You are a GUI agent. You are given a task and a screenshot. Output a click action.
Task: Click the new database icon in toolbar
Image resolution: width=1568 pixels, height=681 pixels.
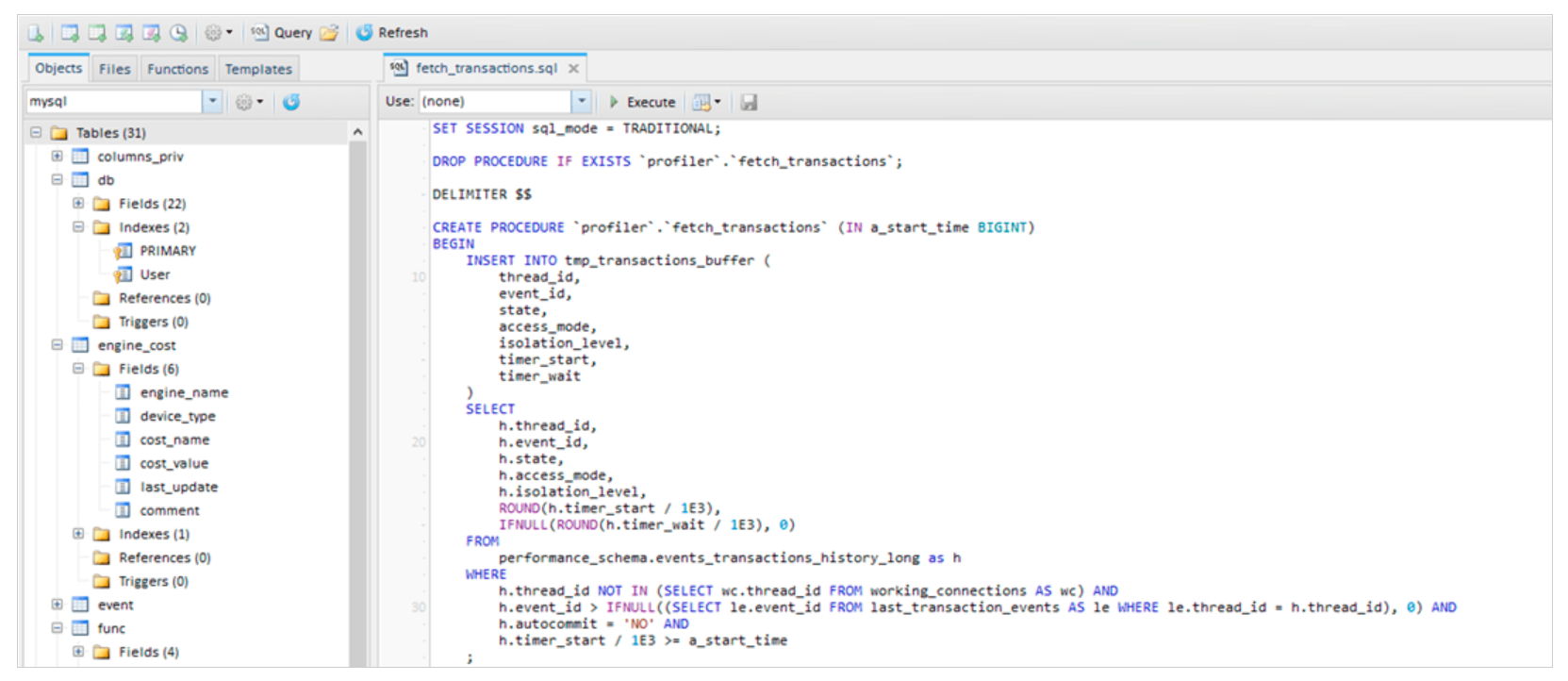coord(36,33)
